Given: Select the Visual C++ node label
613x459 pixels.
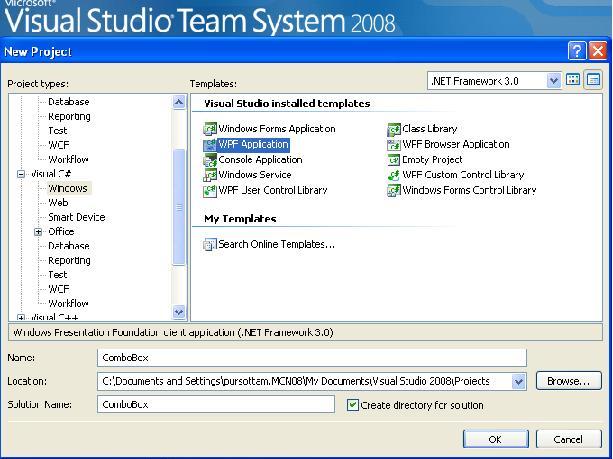Looking at the screenshot, I should [54, 317].
